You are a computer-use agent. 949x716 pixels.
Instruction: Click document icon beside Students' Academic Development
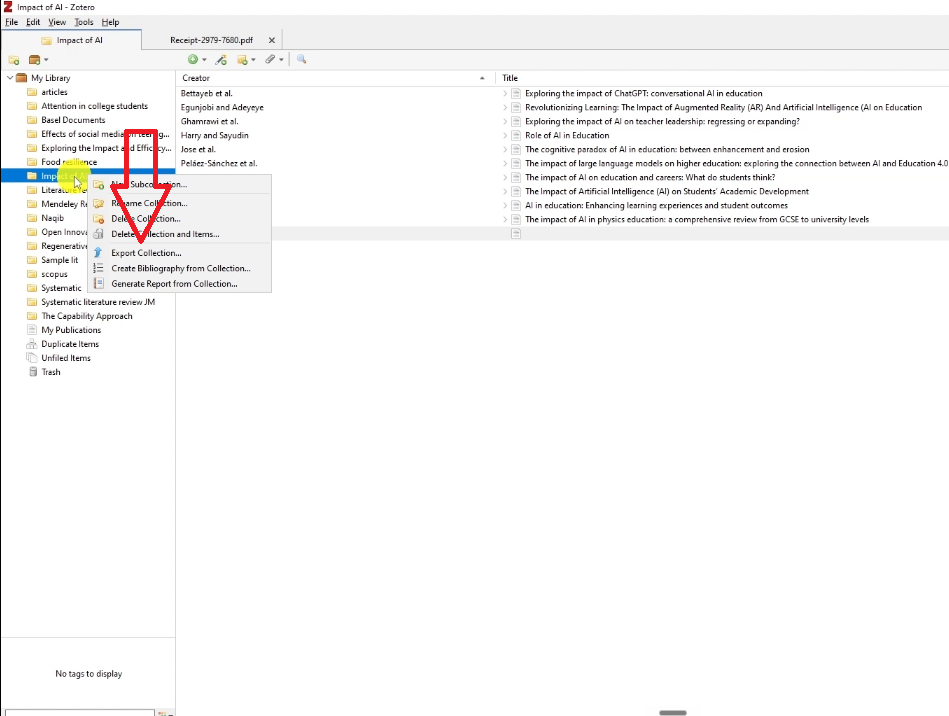tap(516, 191)
